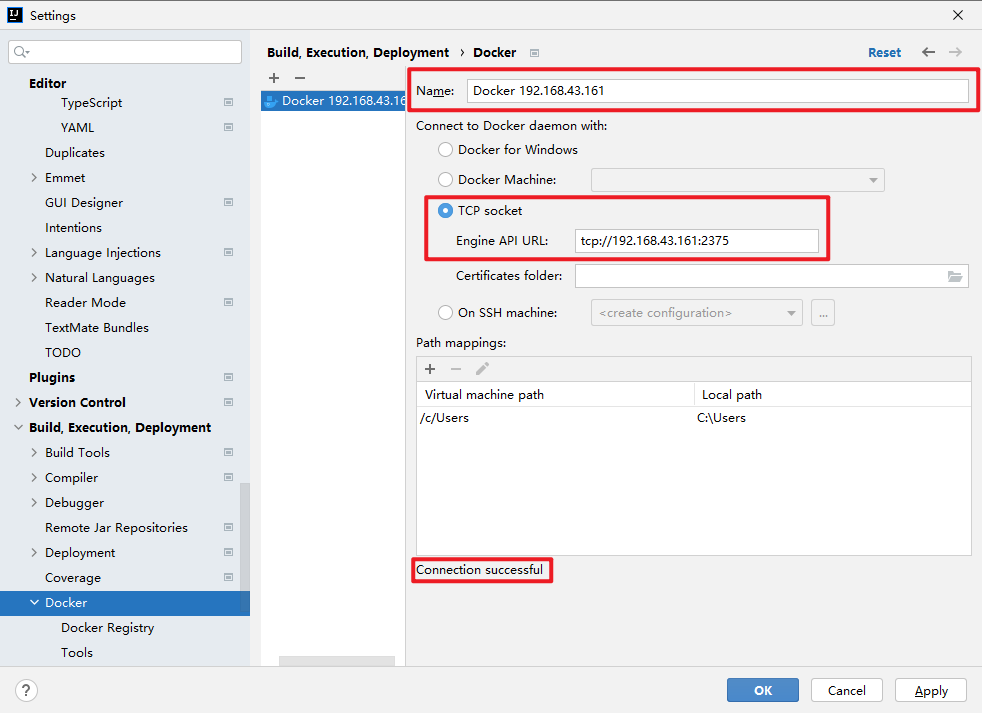Expand the Build Tools node
Screen dimensions: 982x713
(x=34, y=452)
